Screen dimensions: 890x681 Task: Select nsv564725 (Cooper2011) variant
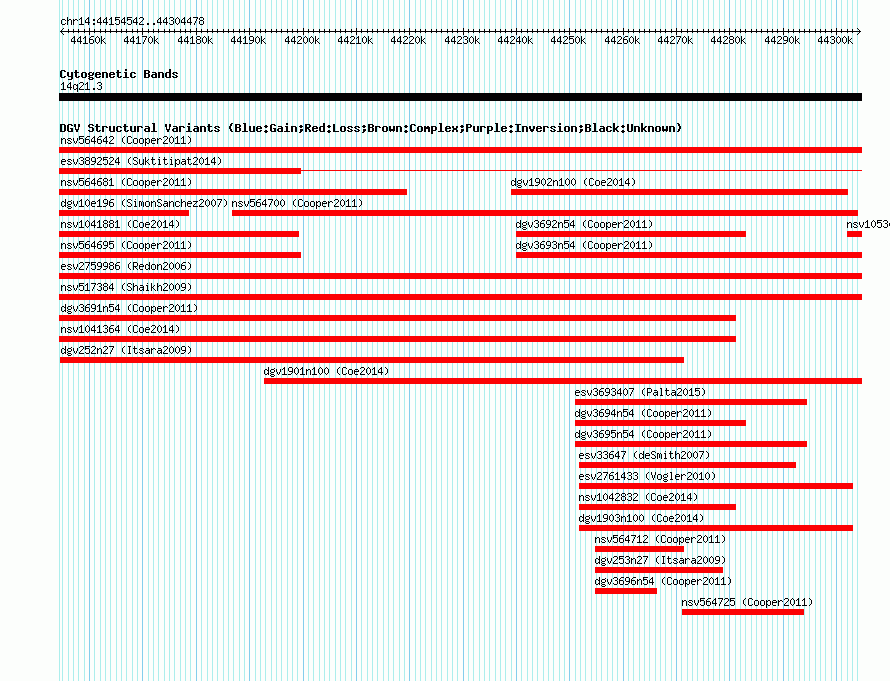[747, 602]
